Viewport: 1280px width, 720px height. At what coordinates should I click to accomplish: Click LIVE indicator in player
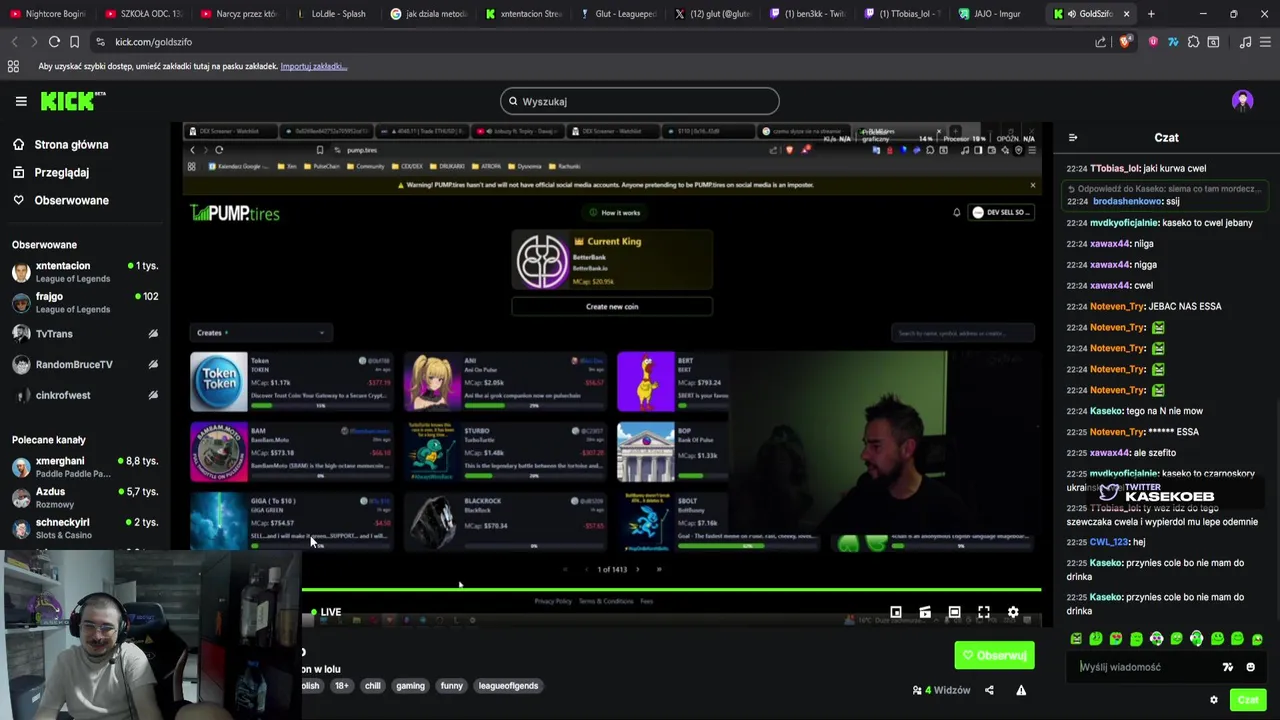point(326,612)
